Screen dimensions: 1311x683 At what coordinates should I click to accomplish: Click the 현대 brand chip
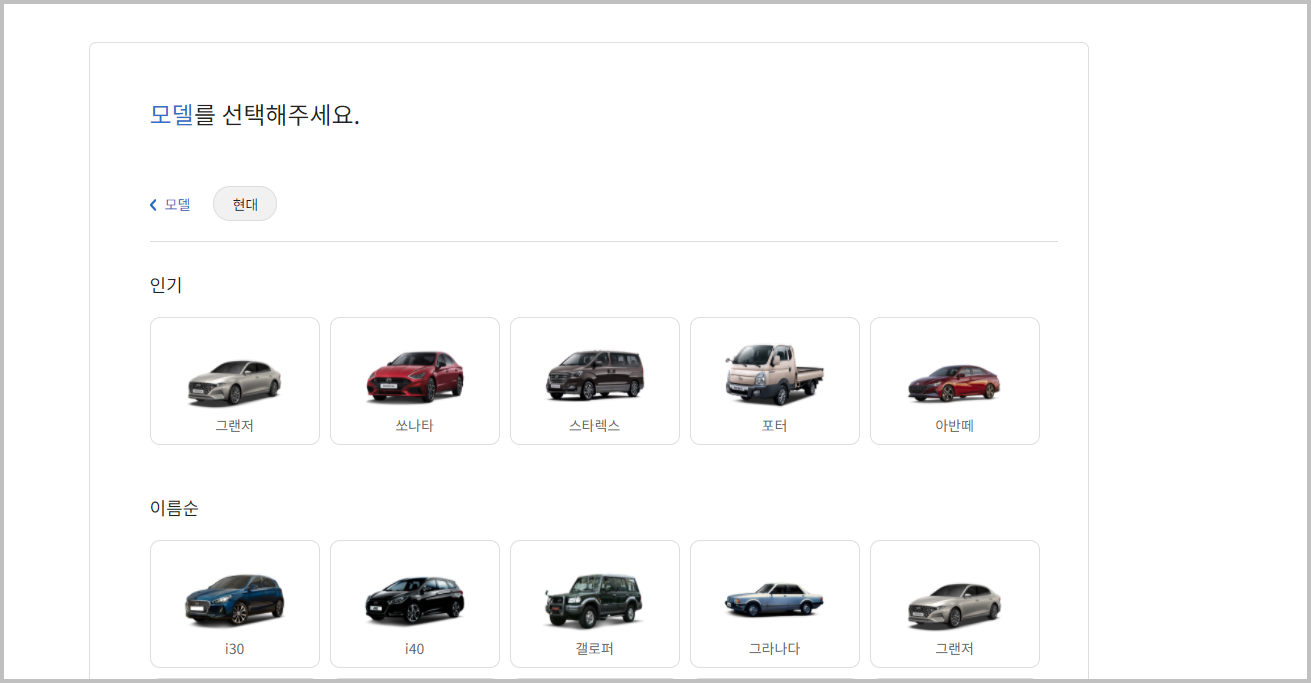pyautogui.click(x=245, y=204)
